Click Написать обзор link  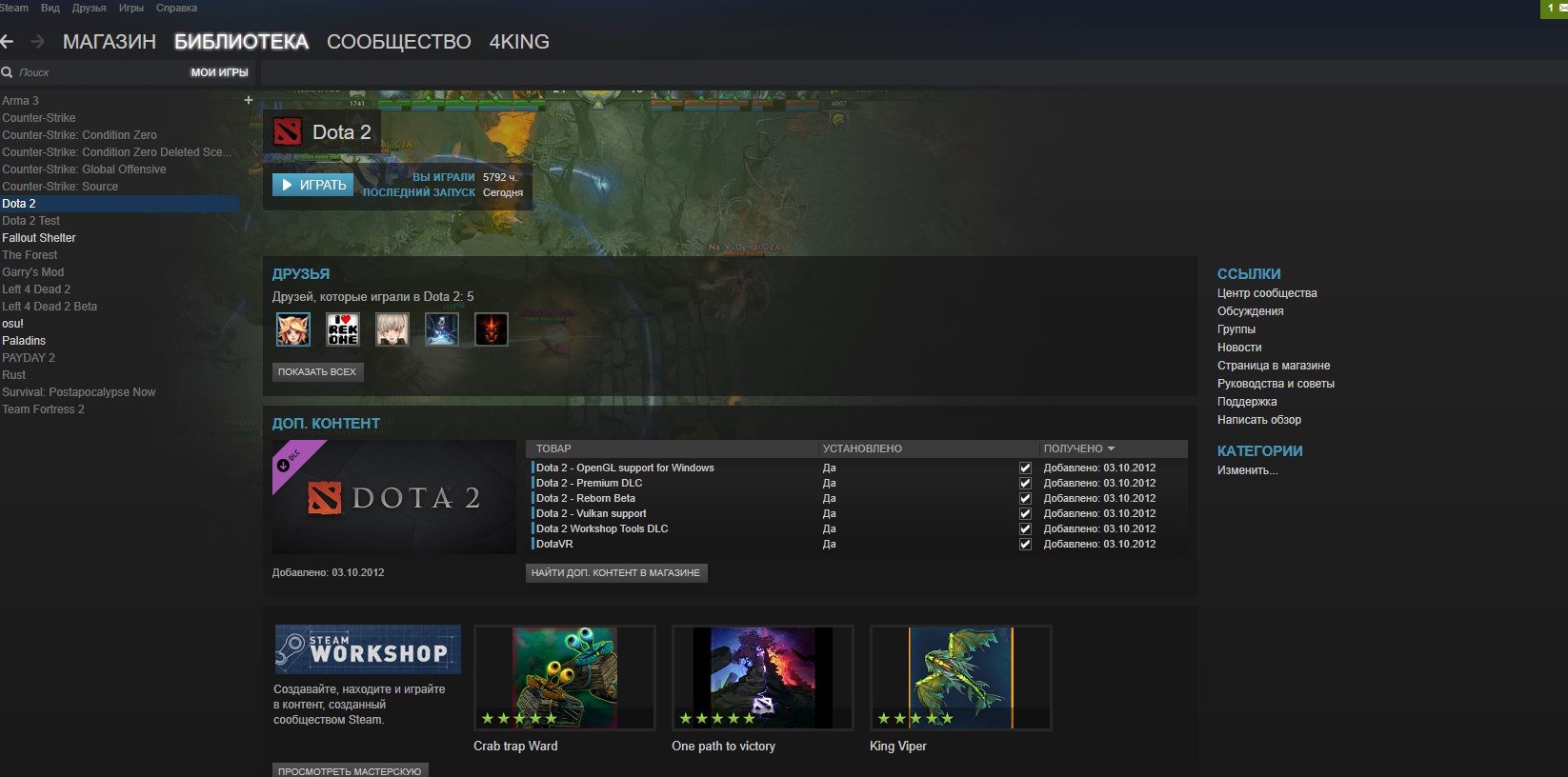coord(1259,420)
